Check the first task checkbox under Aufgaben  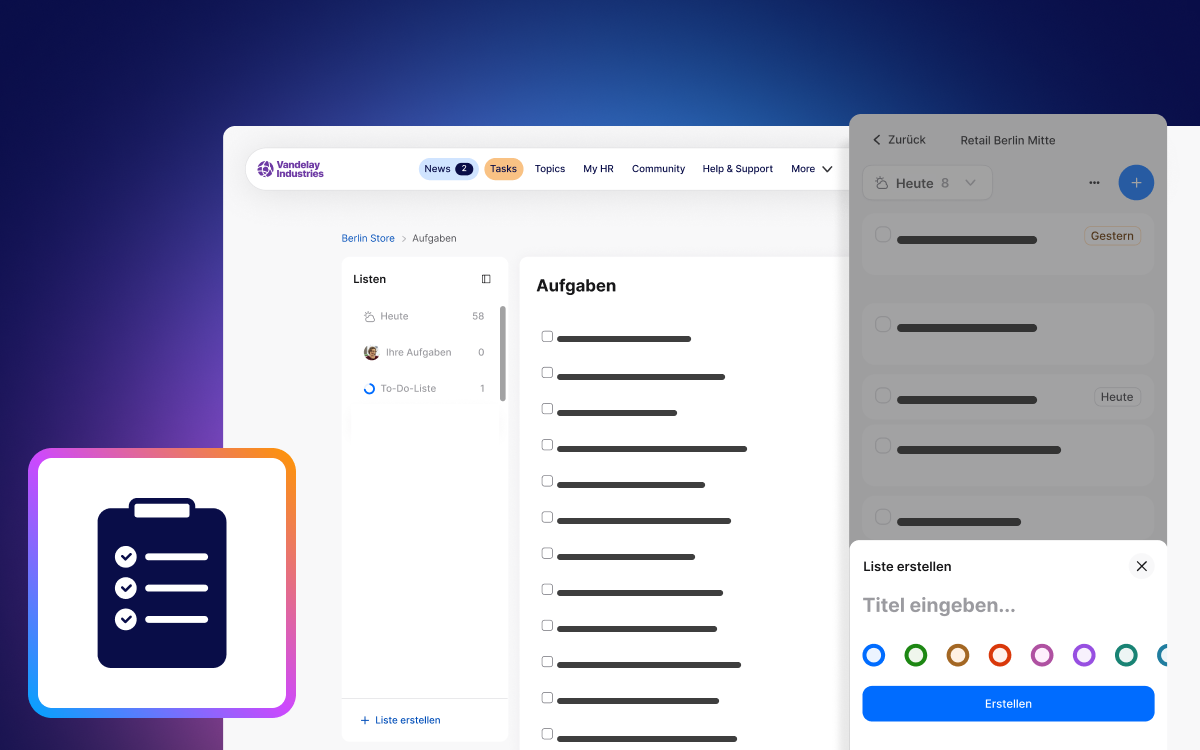point(547,336)
